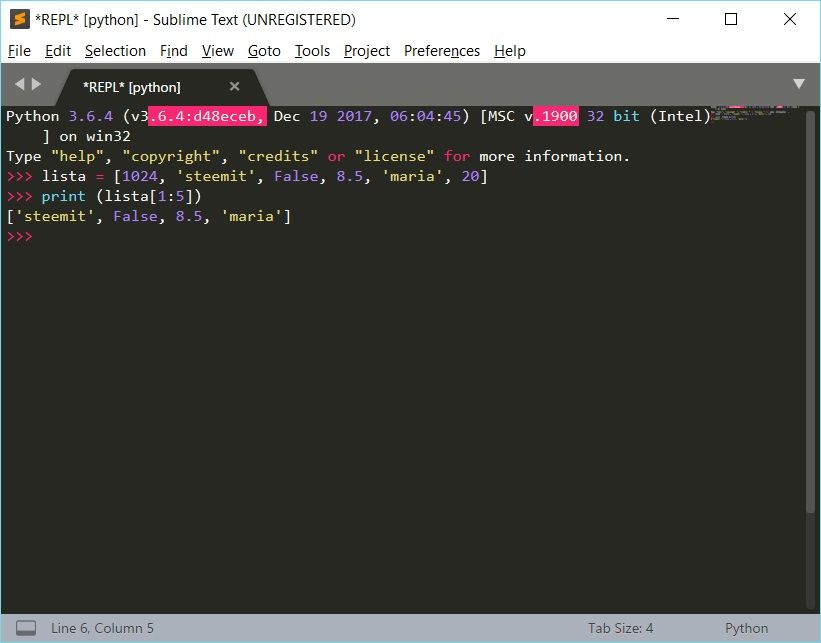
Task: Open the Preferences menu
Action: [442, 51]
